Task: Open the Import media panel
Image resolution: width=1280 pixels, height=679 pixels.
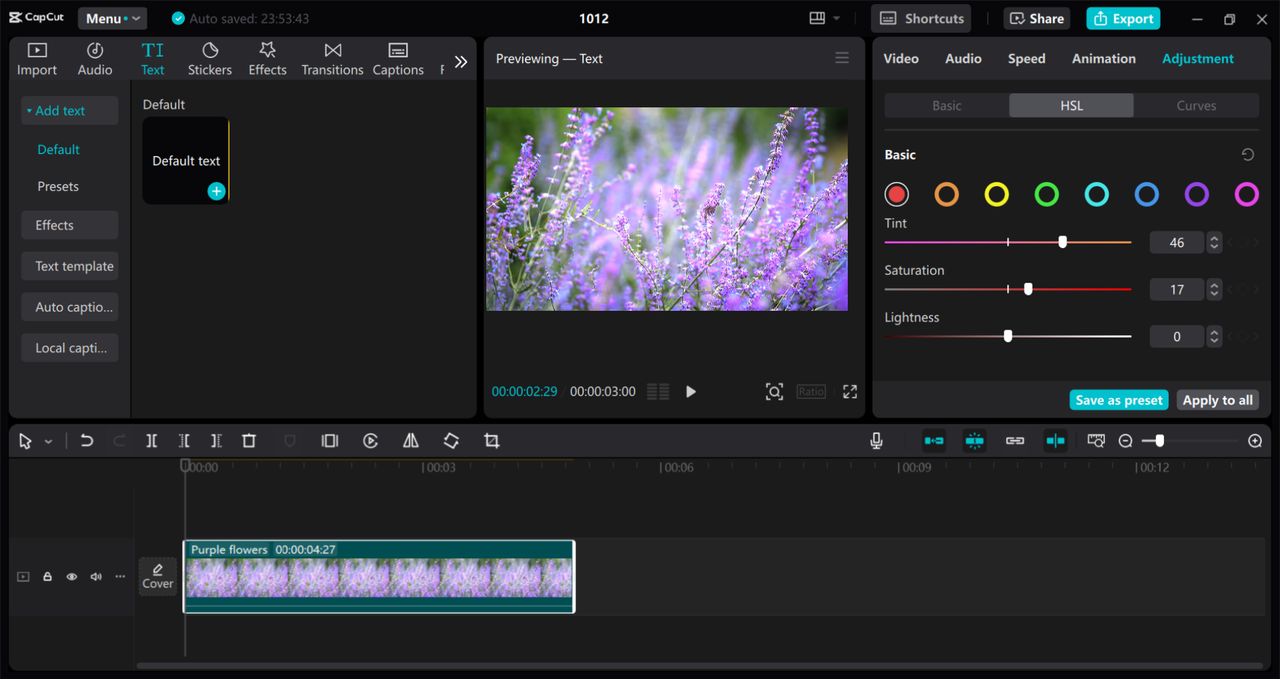Action: [37, 59]
